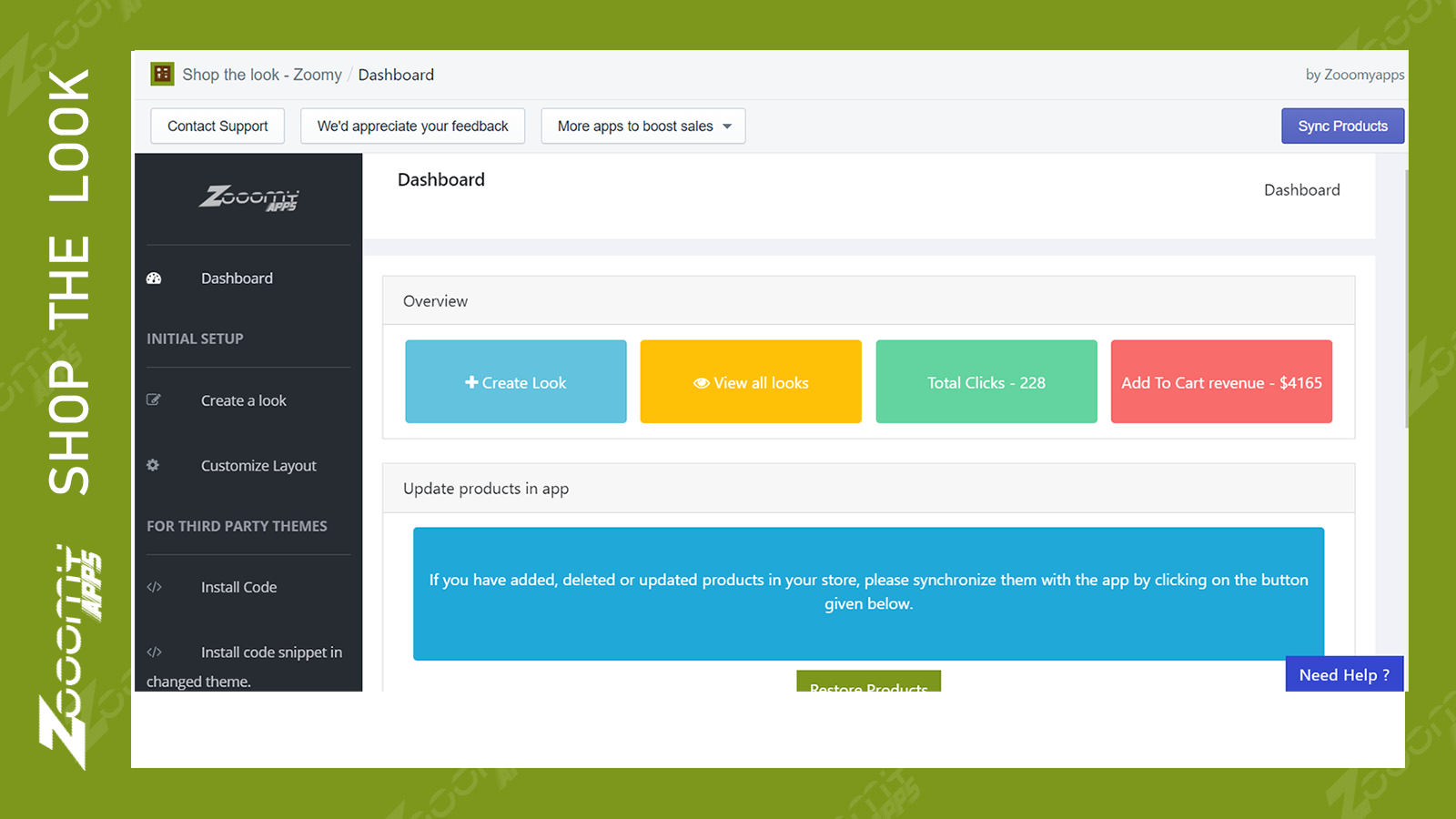
Task: Click the Sync Products button
Action: click(x=1343, y=126)
